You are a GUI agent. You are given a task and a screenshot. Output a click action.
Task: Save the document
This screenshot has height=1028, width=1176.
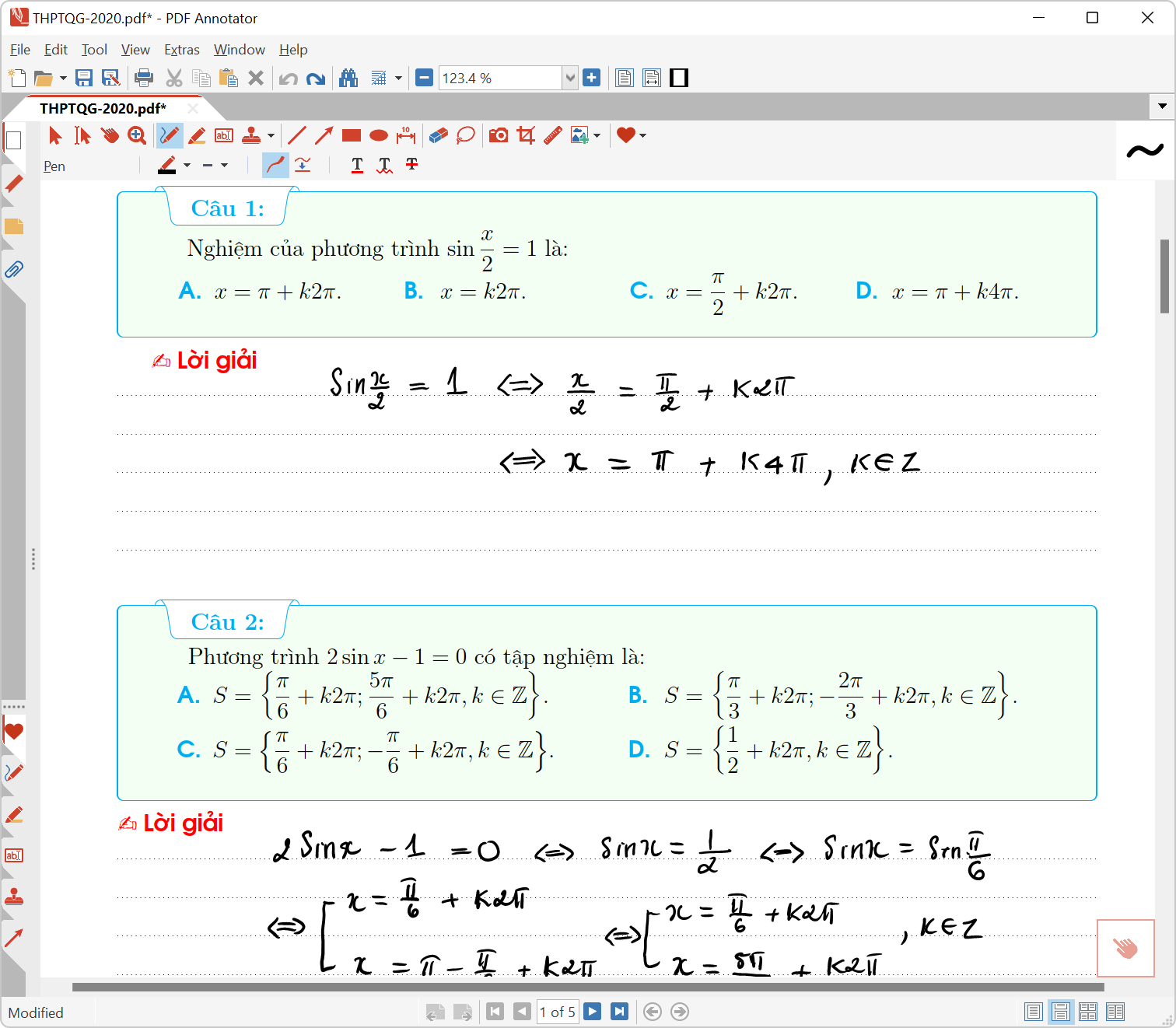coord(84,78)
